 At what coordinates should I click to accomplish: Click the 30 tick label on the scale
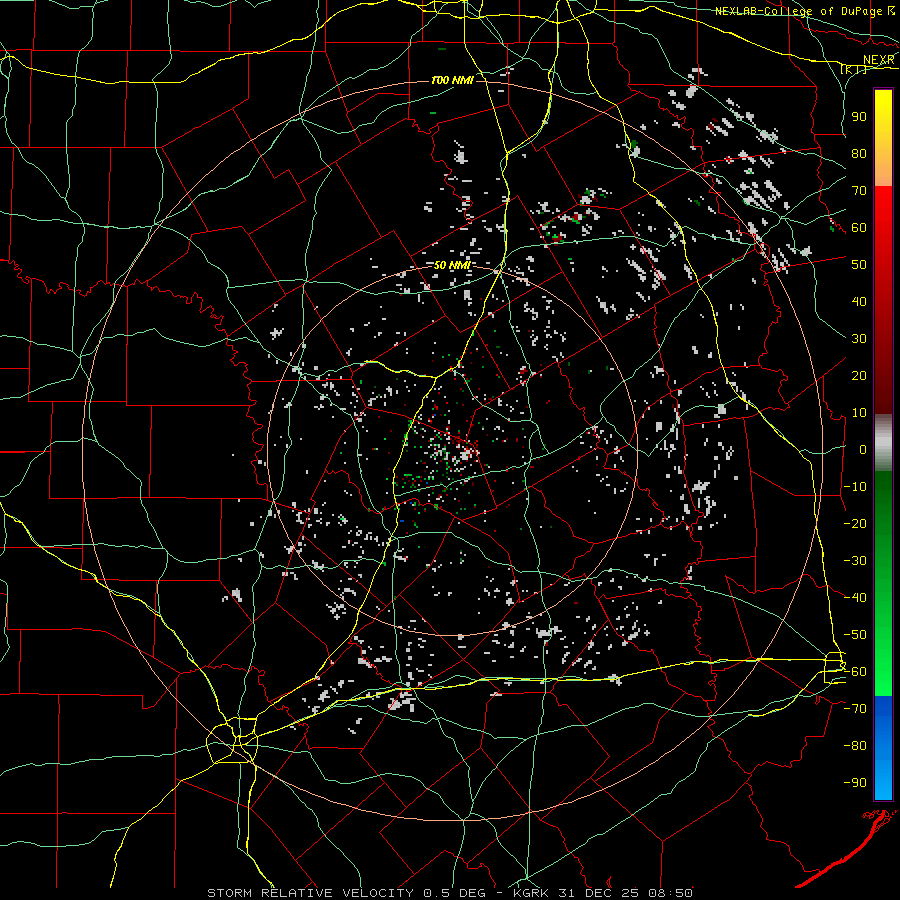(x=859, y=339)
